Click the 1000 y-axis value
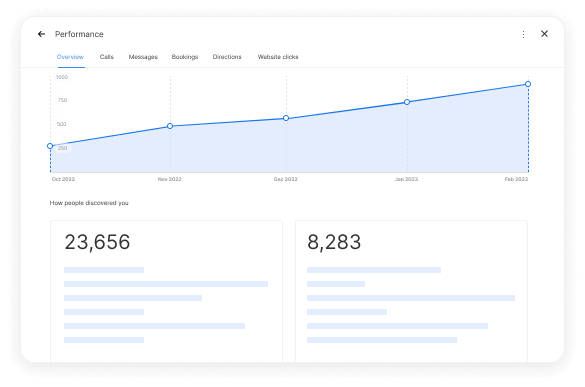This screenshot has width=585, height=387. [62, 77]
